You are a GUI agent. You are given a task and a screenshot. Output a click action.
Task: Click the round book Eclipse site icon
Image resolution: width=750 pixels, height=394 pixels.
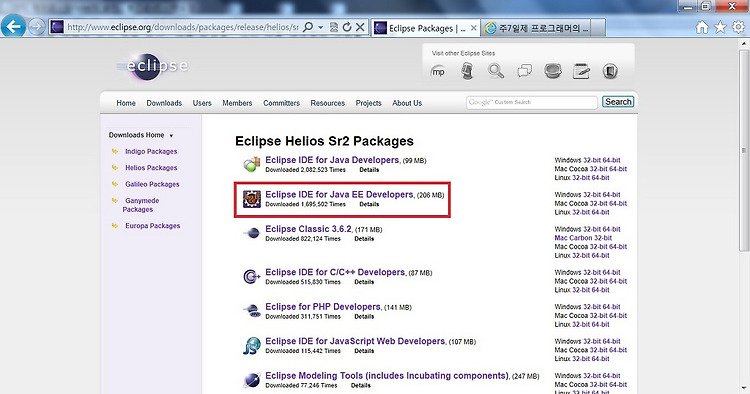[610, 71]
